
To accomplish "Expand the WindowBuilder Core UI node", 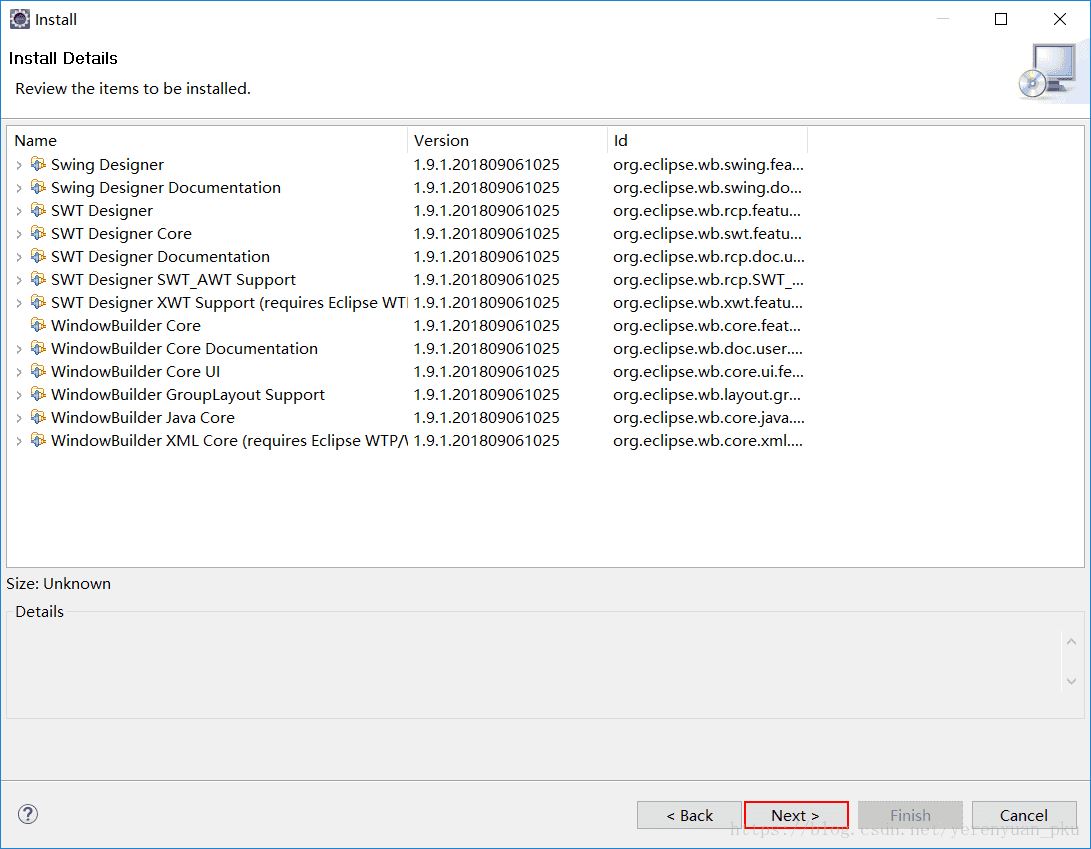I will (x=19, y=372).
